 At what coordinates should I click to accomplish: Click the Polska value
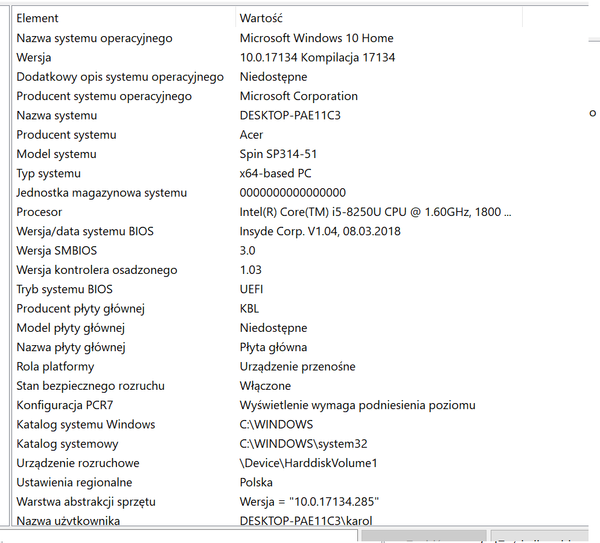(256, 483)
